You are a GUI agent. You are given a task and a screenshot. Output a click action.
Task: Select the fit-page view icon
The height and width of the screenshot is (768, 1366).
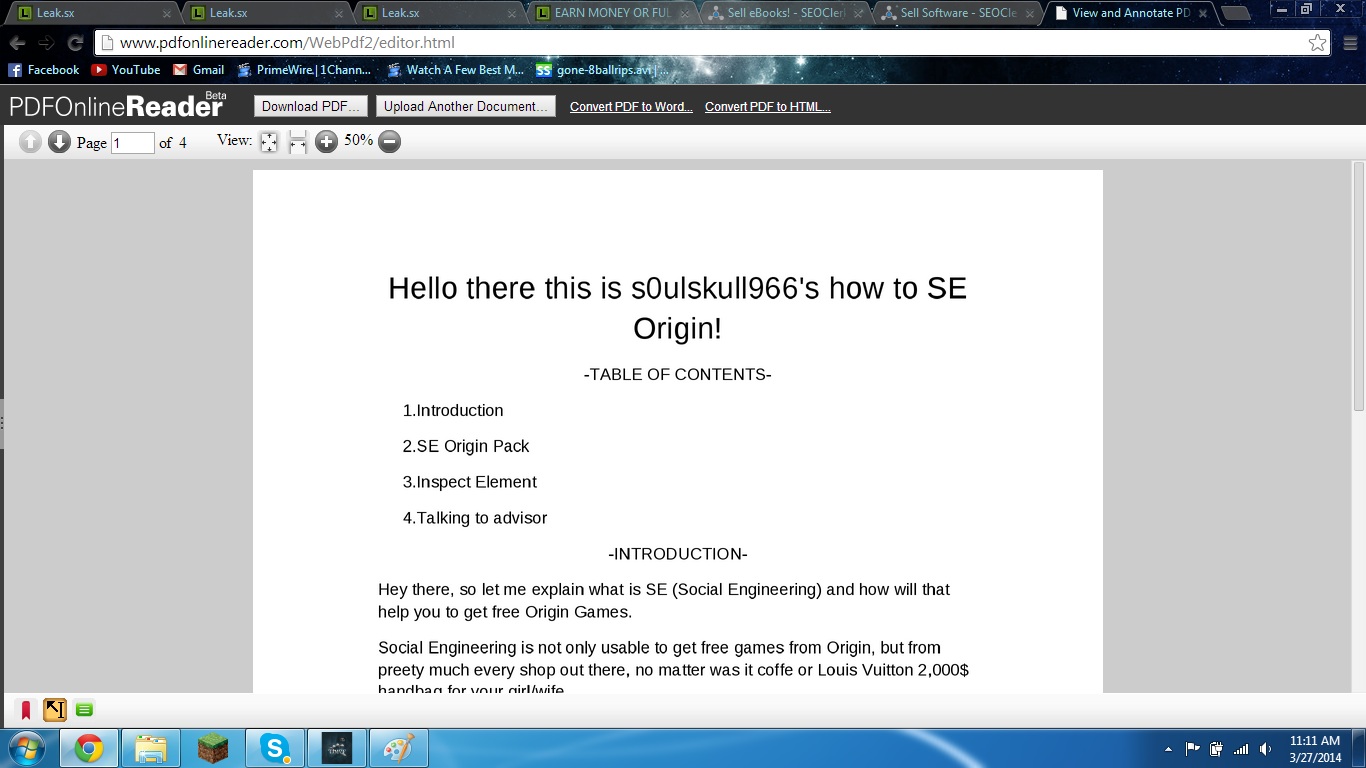[269, 142]
